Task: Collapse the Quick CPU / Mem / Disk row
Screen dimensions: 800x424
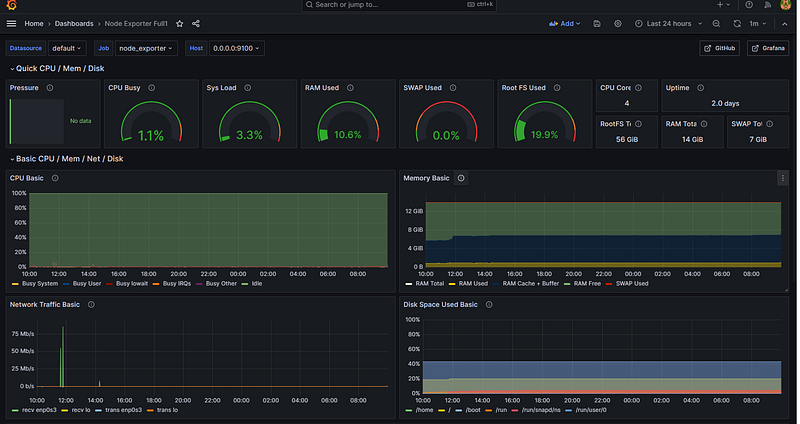Action: pyautogui.click(x=57, y=68)
